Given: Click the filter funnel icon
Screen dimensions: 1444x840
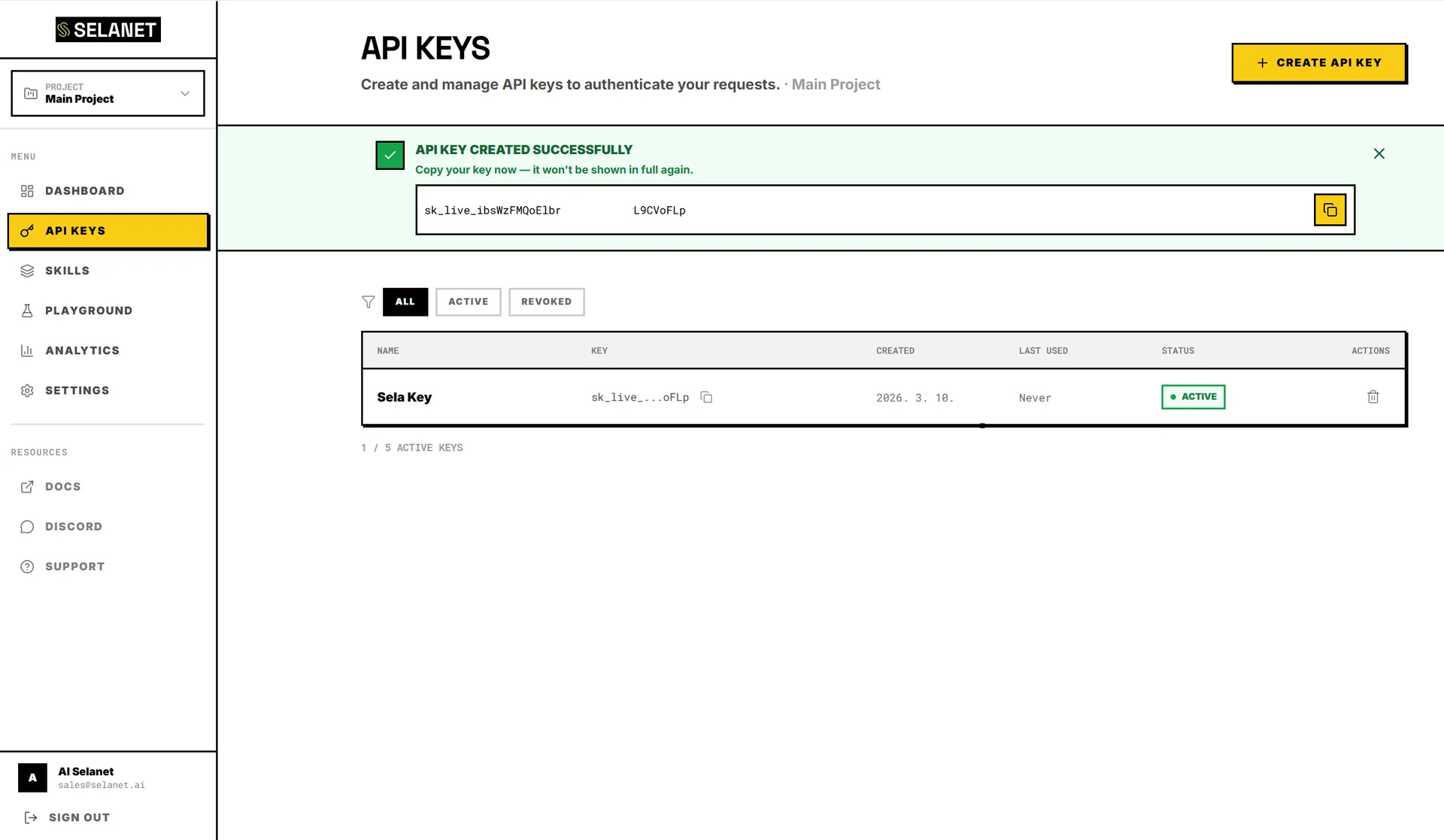Looking at the screenshot, I should coord(368,302).
